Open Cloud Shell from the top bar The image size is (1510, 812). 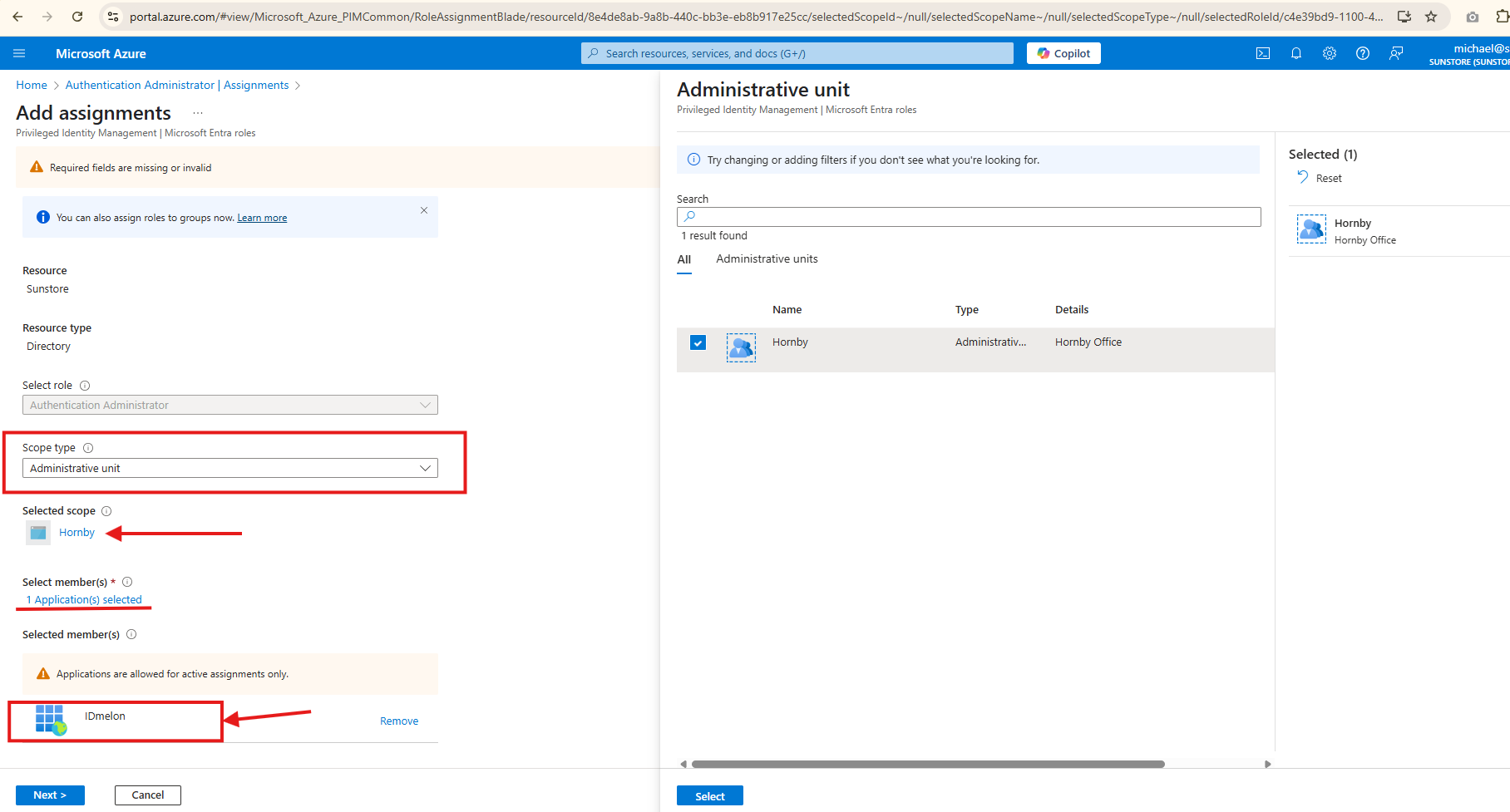(x=1263, y=53)
